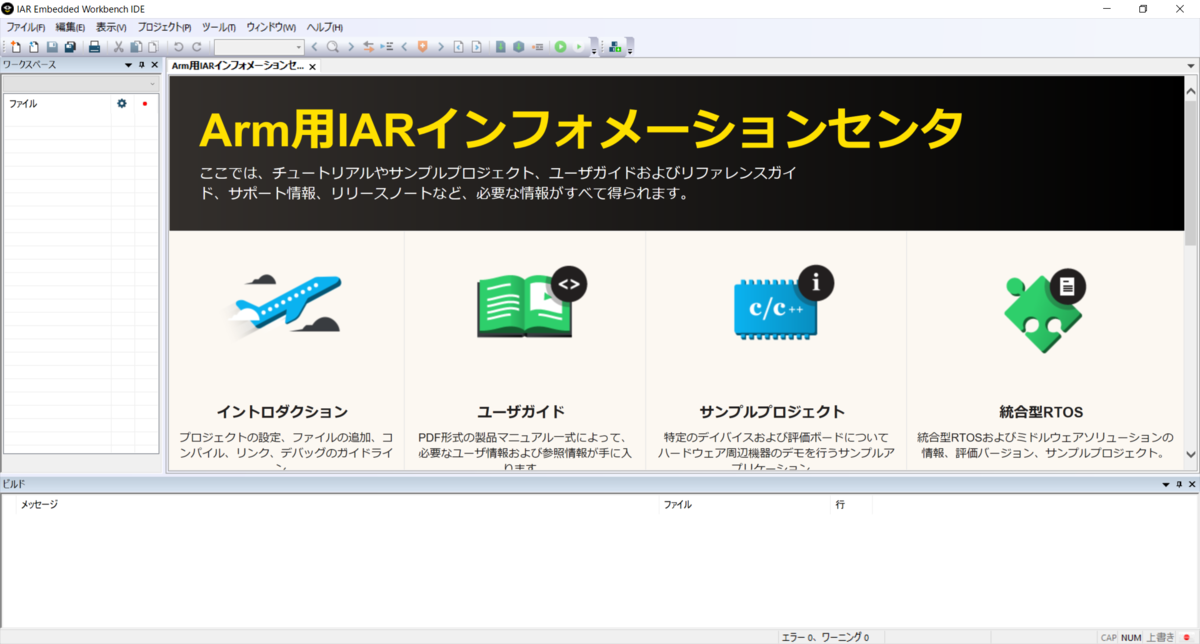Click the c/c++ chip sample projects image
Screen dimensions: 1200x644
(784, 302)
